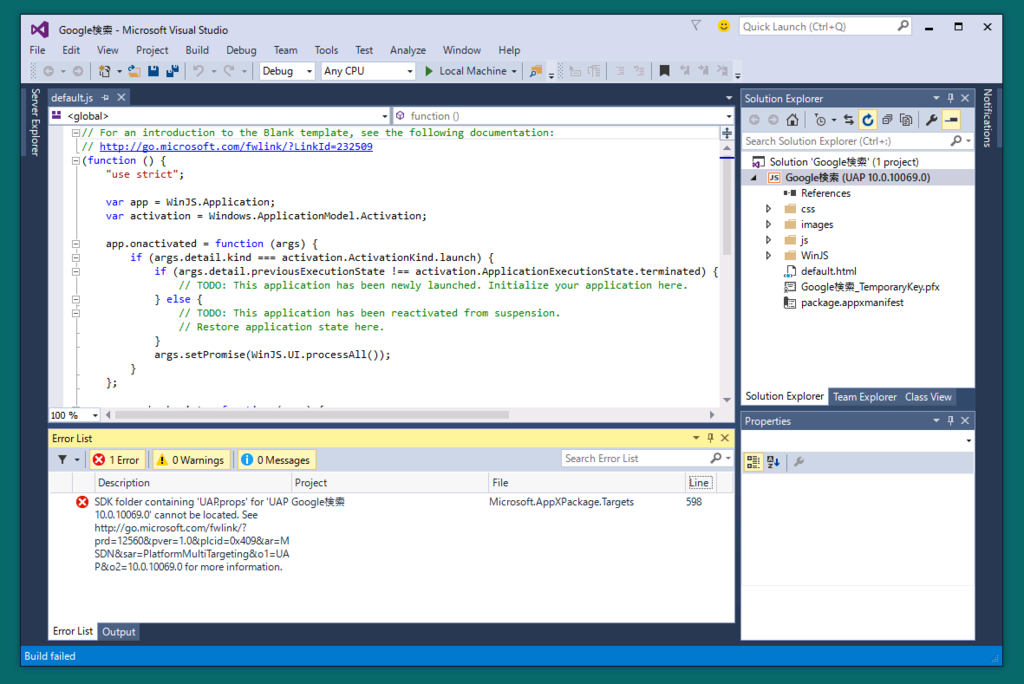This screenshot has height=684, width=1024.
Task: Refresh the Solution Explorer view
Action: [x=868, y=120]
